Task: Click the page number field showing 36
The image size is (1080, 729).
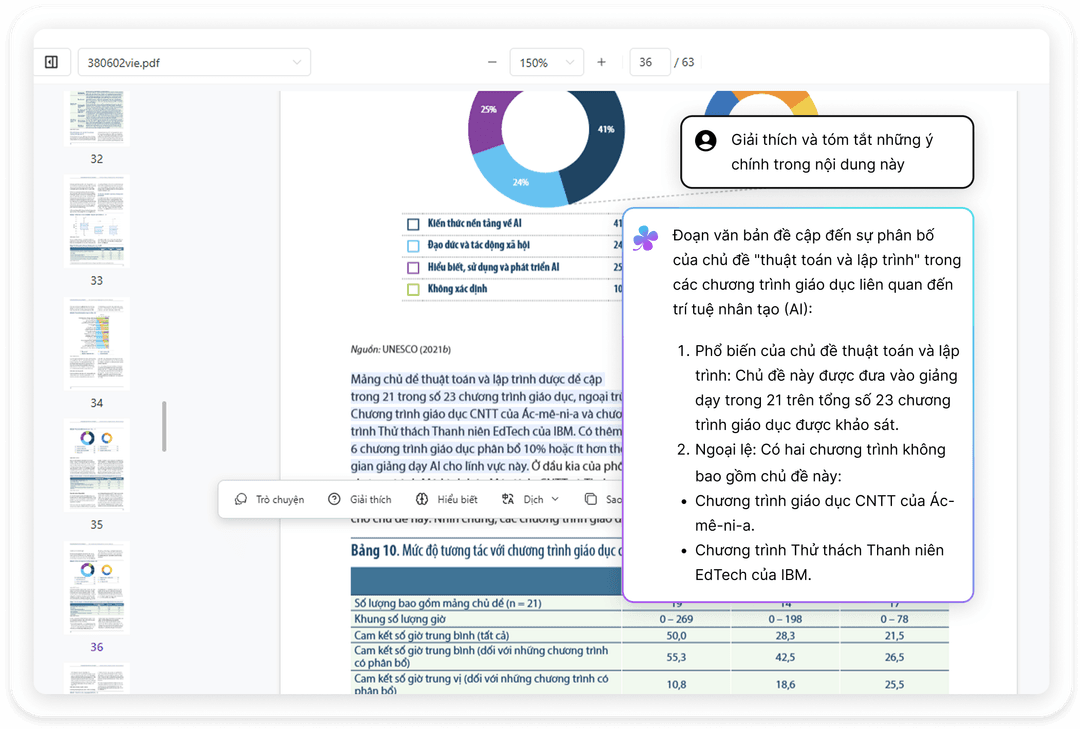Action: click(649, 62)
